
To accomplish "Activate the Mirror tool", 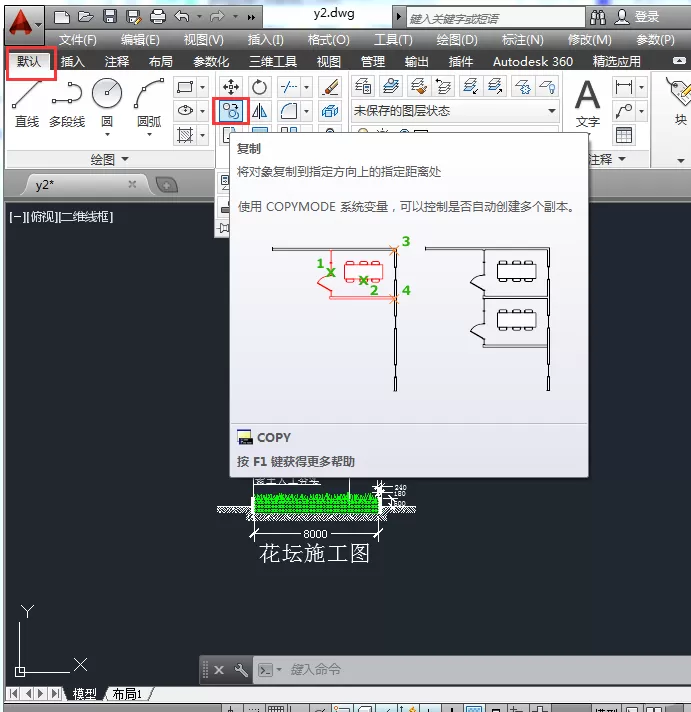I will [x=259, y=111].
